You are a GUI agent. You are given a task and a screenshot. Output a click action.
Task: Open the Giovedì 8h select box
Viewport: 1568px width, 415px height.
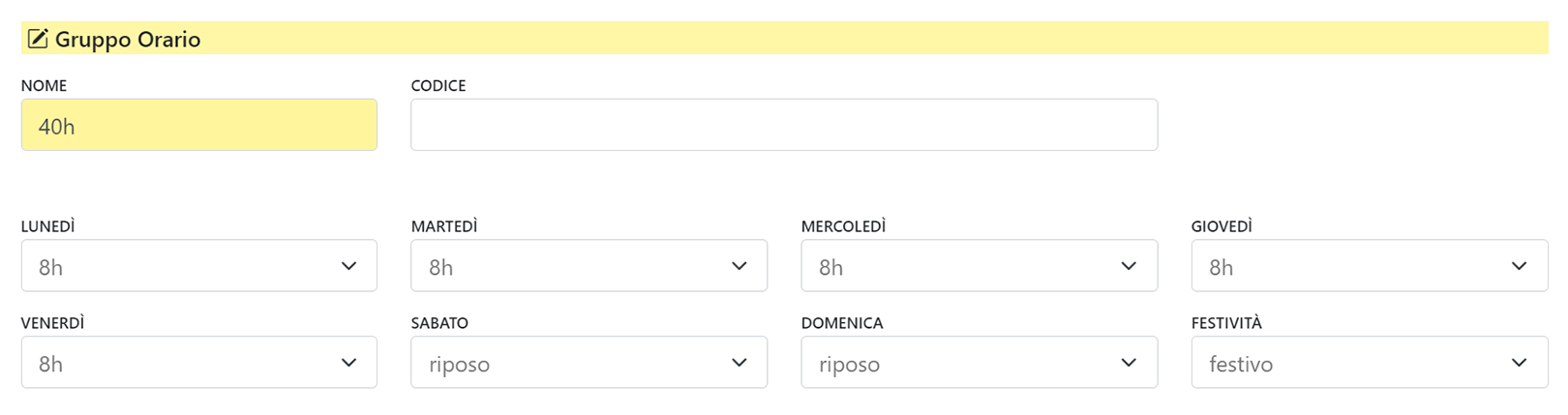point(1370,266)
